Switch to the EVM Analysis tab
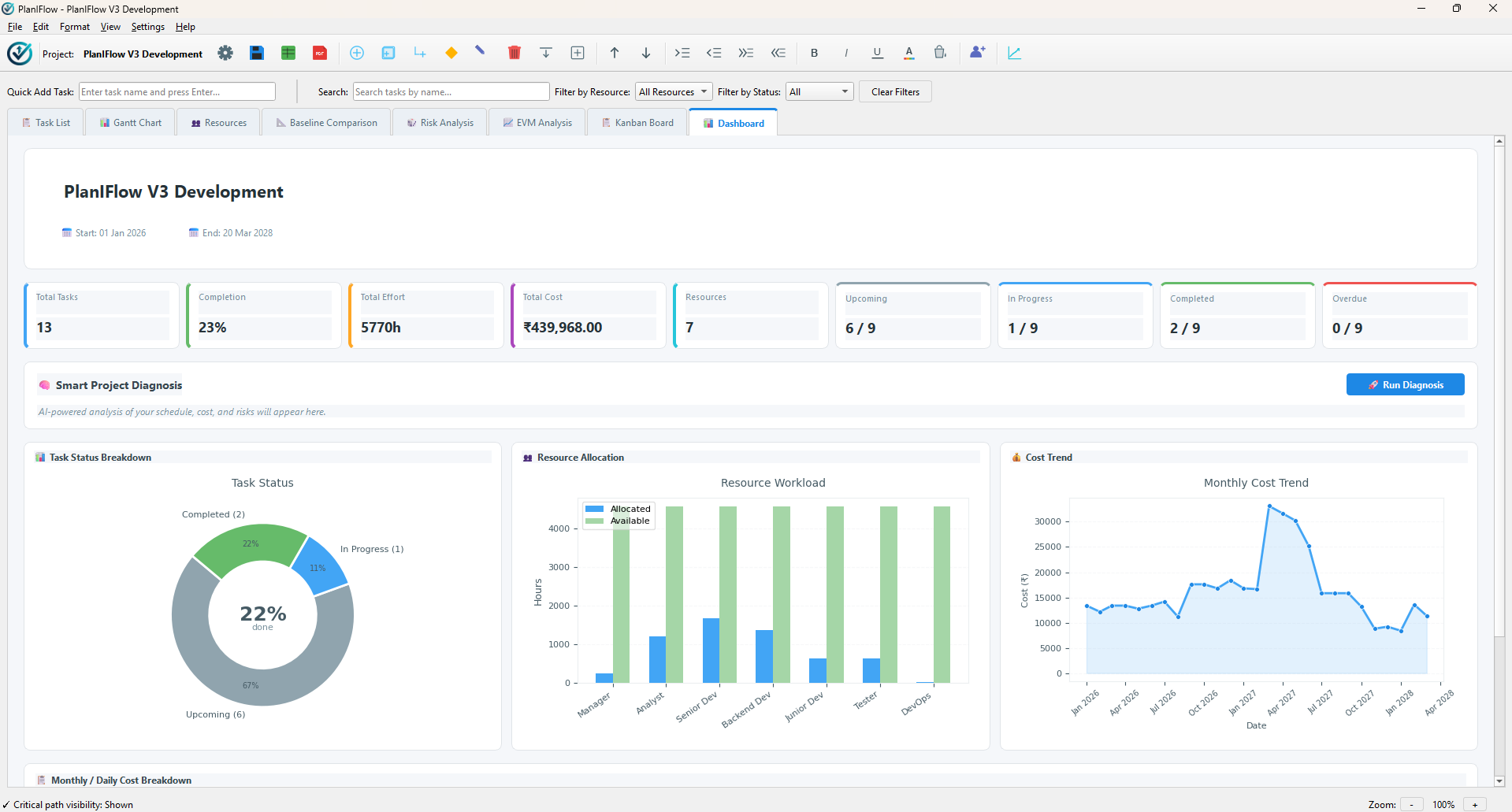This screenshot has height=812, width=1512. (x=537, y=123)
